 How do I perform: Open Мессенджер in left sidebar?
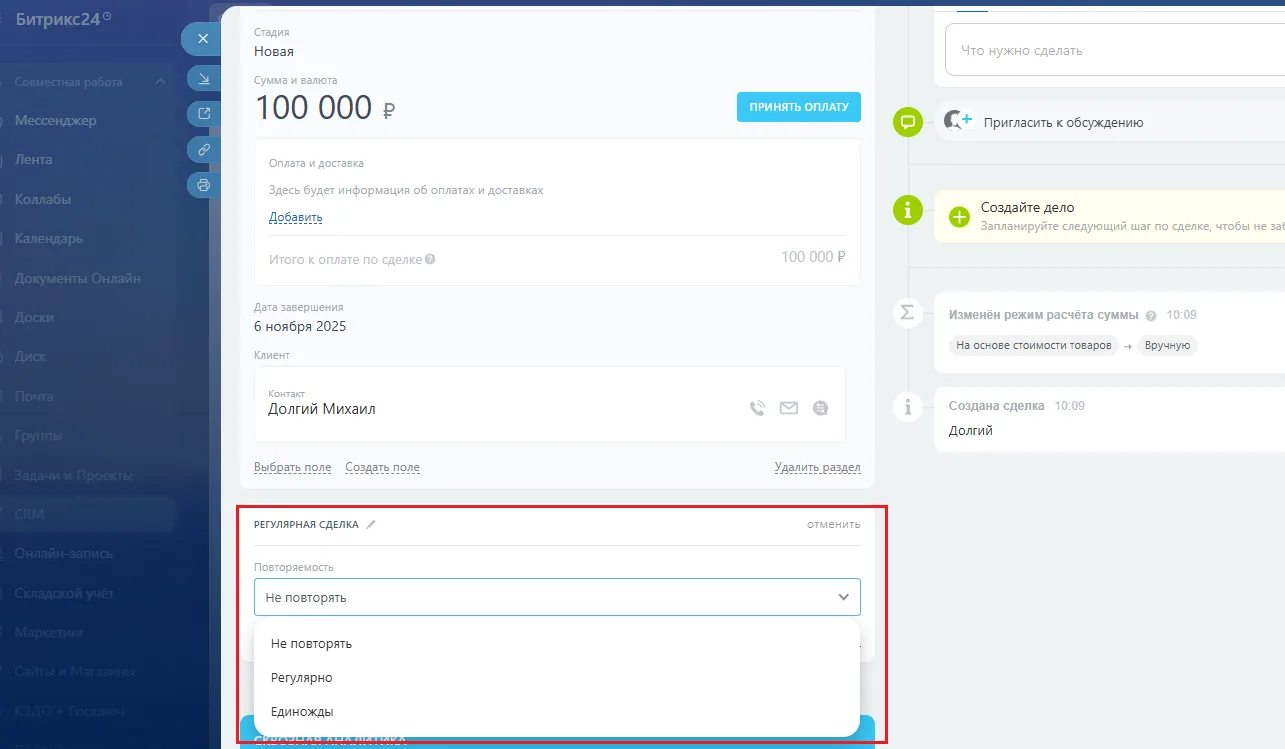56,120
